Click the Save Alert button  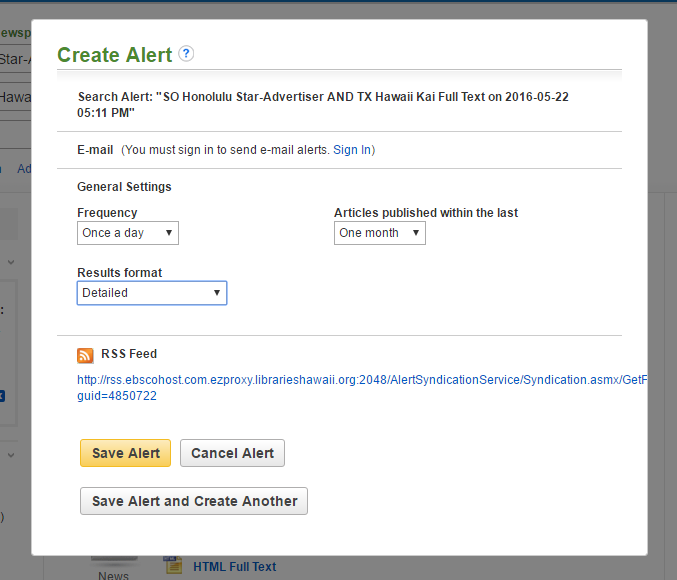126,453
